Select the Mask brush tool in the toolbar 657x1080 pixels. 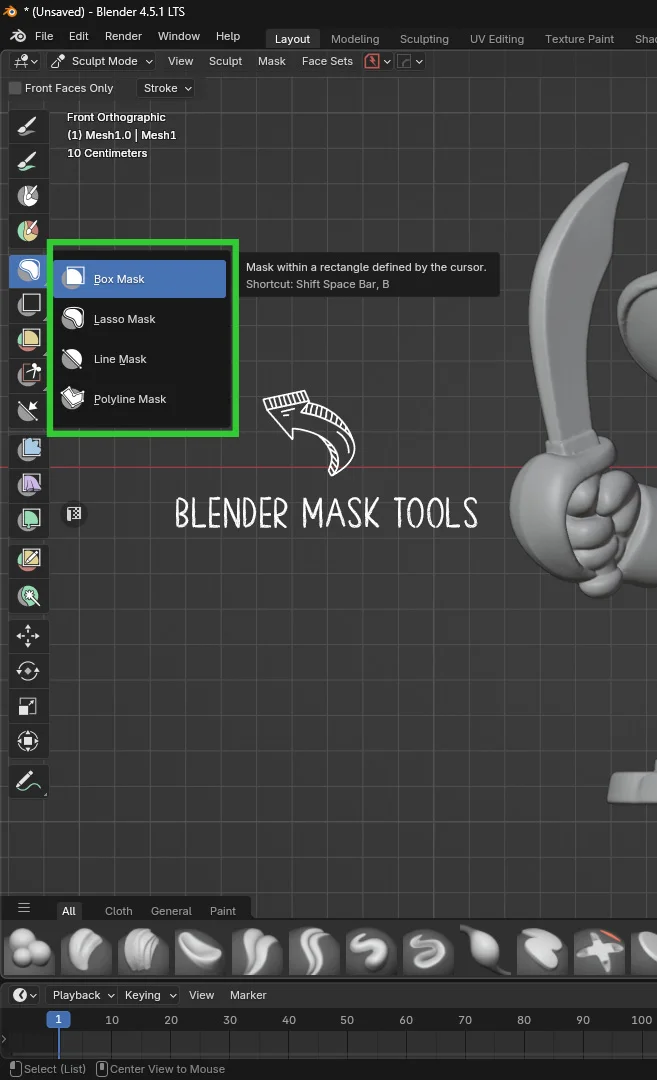click(x=28, y=196)
